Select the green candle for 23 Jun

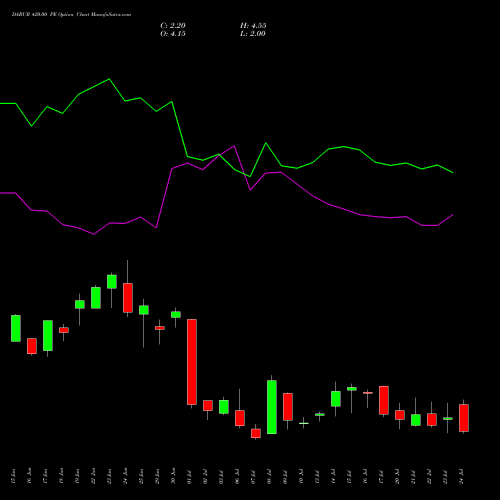click(x=112, y=282)
